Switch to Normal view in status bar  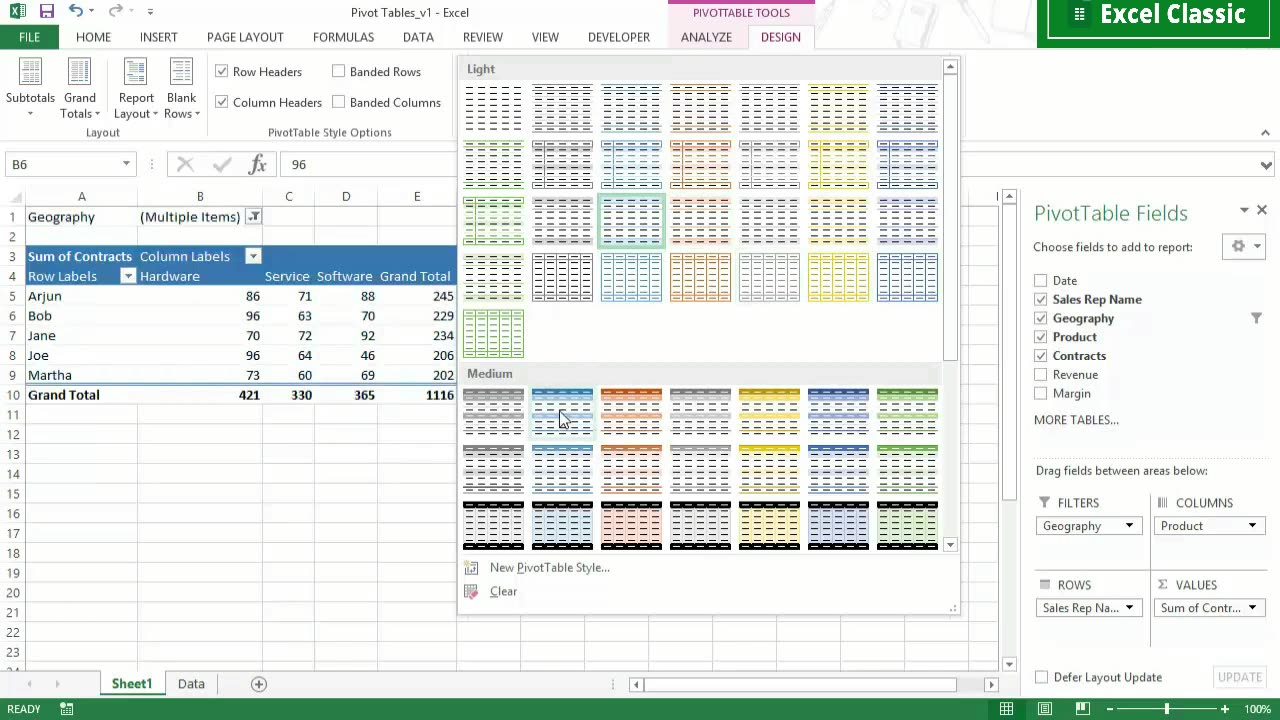pyautogui.click(x=1007, y=709)
